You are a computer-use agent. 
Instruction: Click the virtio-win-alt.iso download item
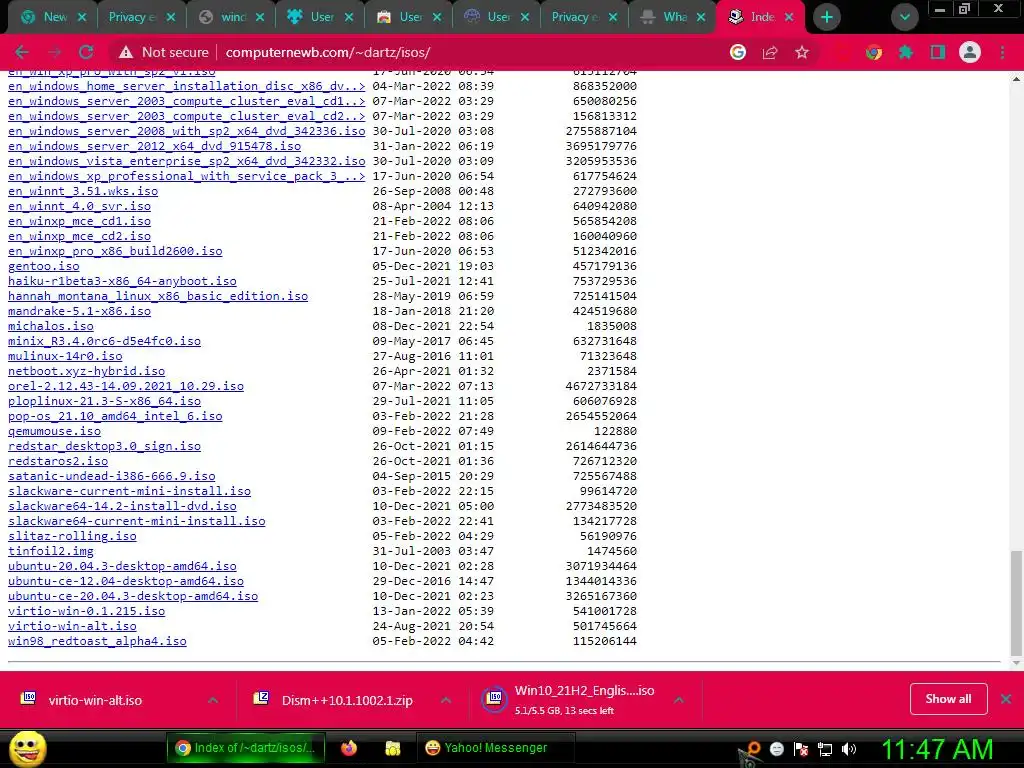[x=95, y=700]
